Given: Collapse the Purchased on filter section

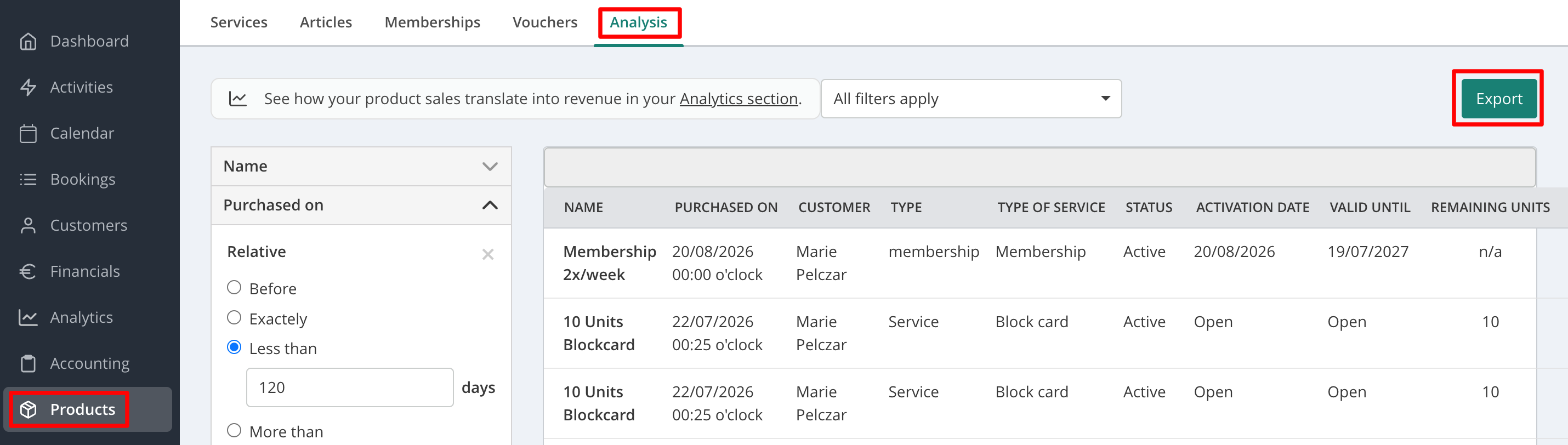Looking at the screenshot, I should [361, 205].
